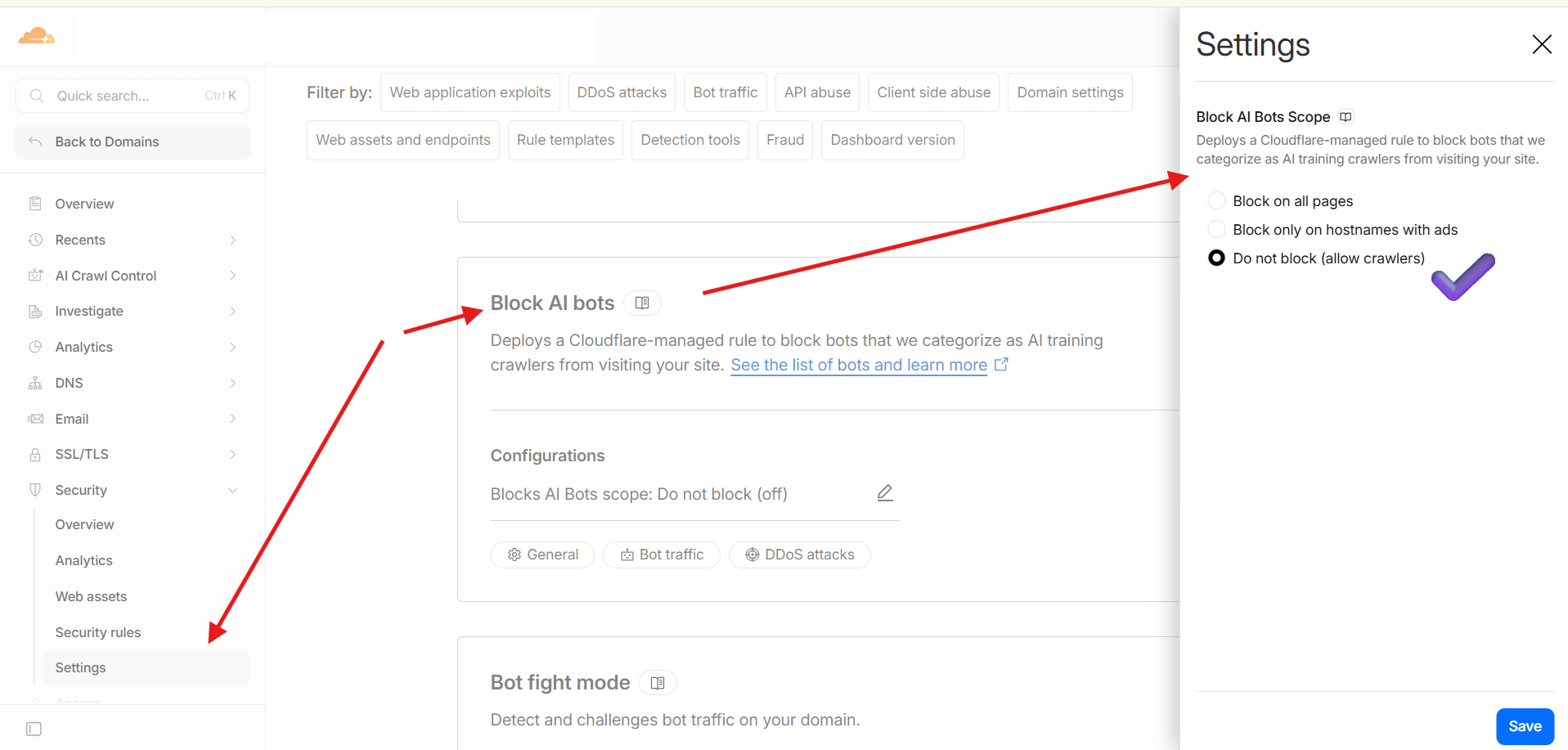Viewport: 1568px width, 750px height.
Task: Filter by Detection tools
Action: (690, 140)
